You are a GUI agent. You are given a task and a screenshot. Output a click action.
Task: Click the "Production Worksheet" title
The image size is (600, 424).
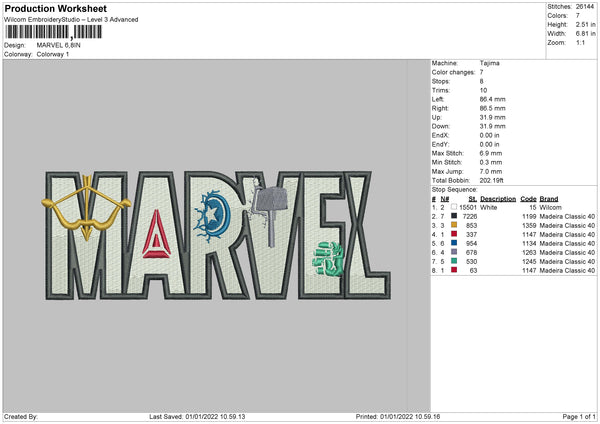pos(55,8)
